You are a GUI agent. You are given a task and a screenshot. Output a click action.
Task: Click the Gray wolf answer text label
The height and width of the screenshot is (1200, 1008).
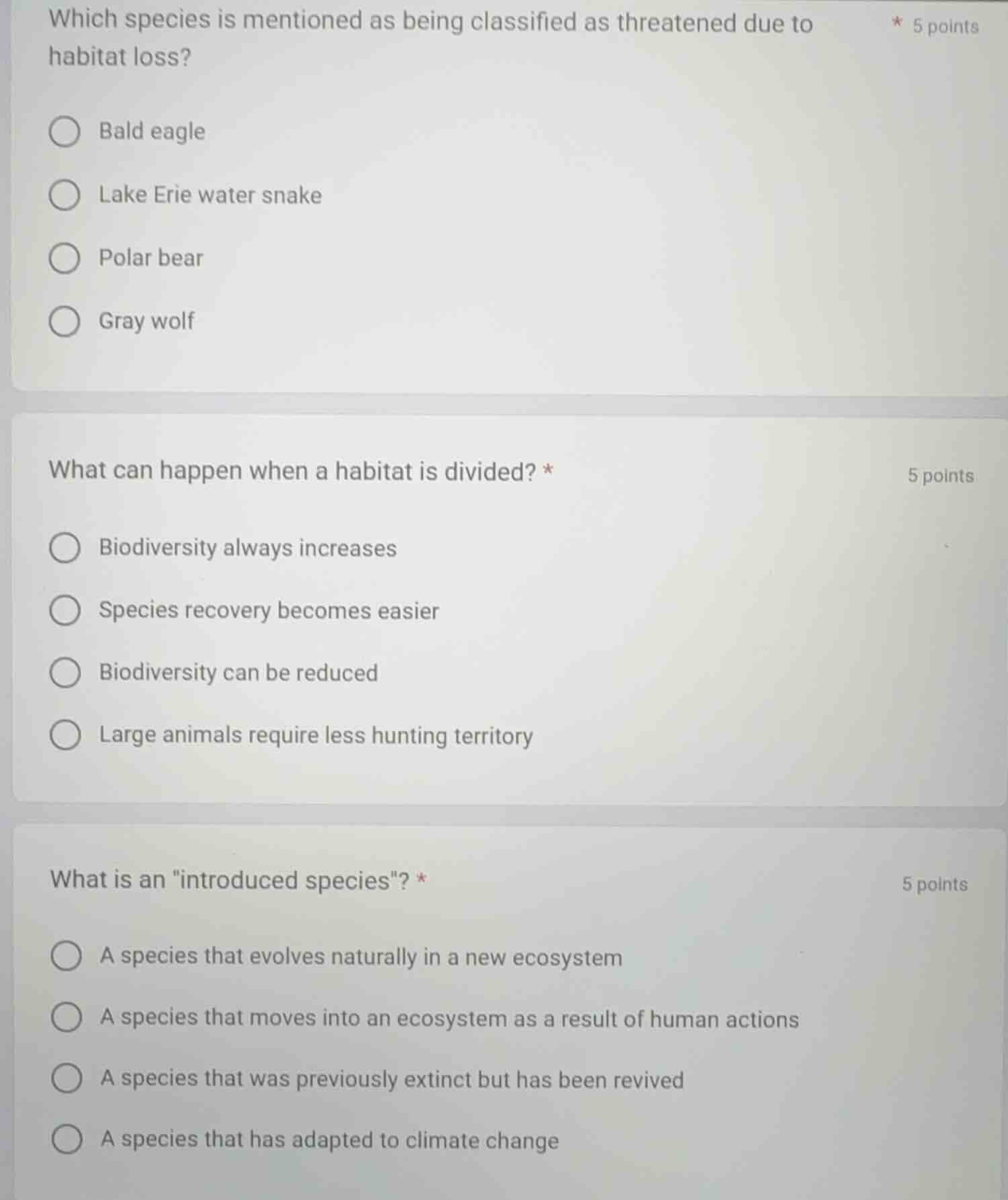coord(146,321)
